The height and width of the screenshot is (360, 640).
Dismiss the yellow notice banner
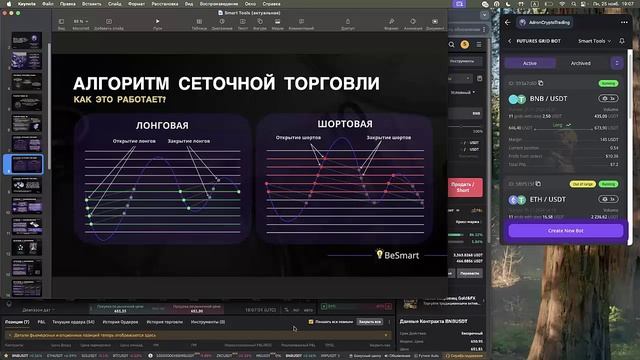tap(386, 335)
